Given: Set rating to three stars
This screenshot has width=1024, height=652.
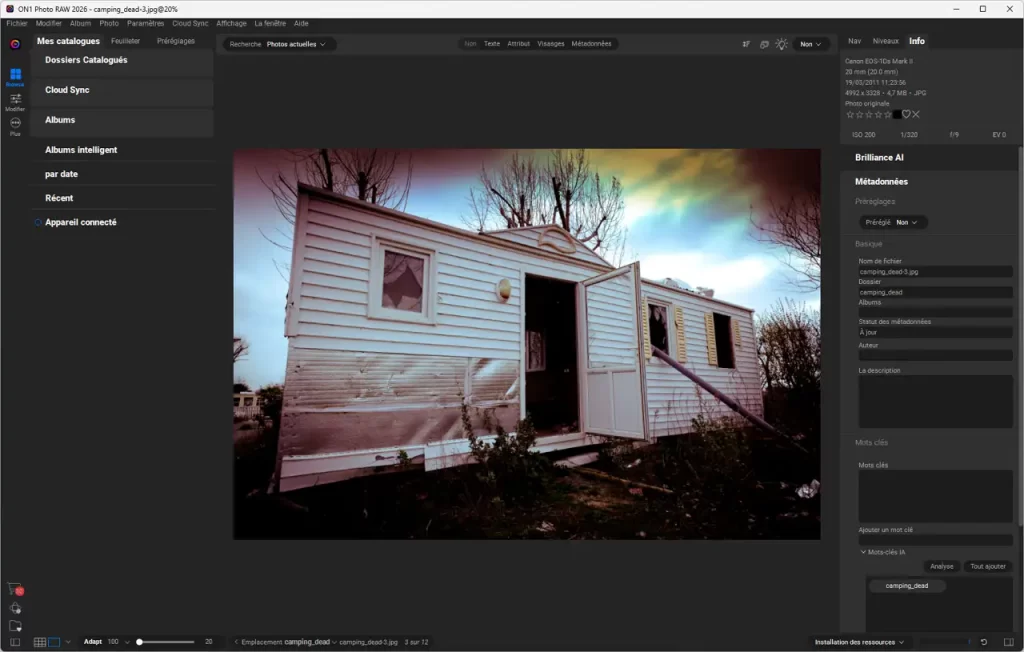Looking at the screenshot, I should click(869, 114).
